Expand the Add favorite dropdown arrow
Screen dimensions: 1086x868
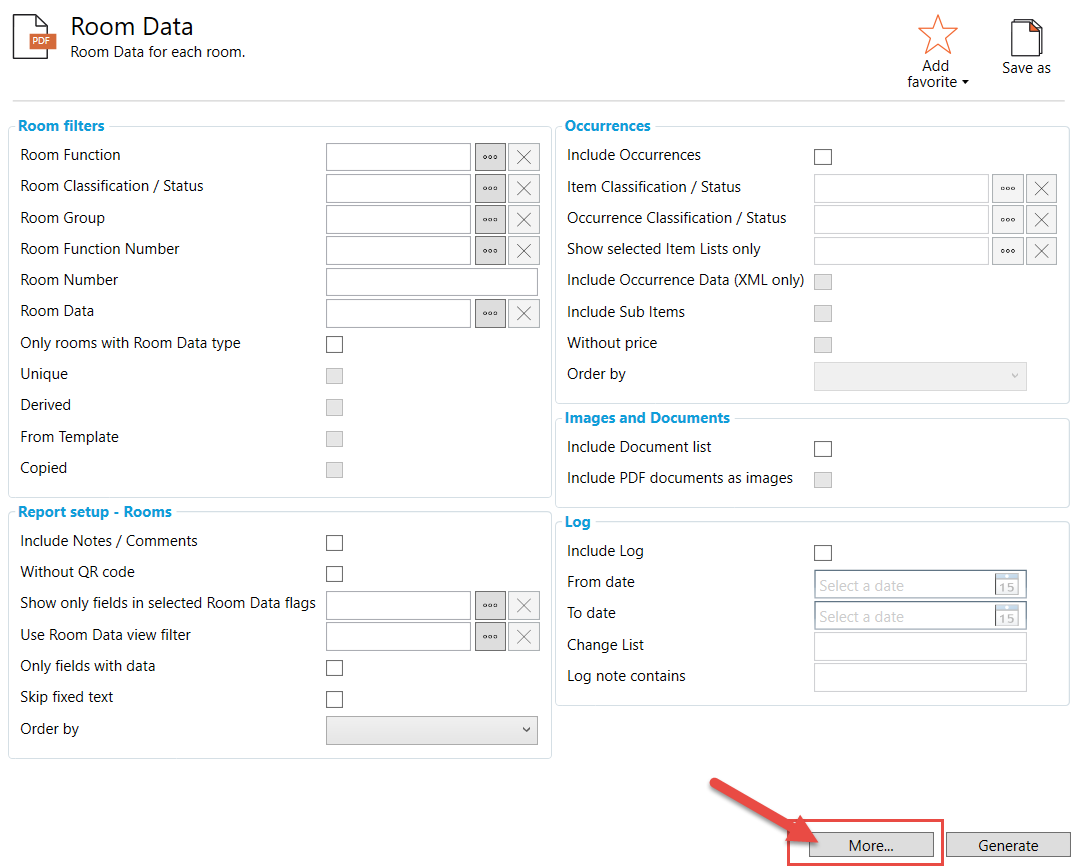click(x=965, y=83)
